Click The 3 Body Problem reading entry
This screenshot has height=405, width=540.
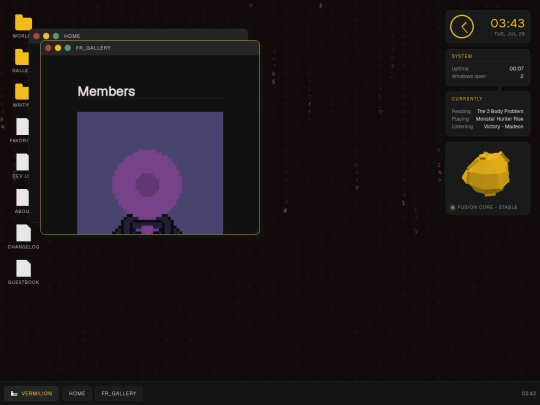pyautogui.click(x=500, y=111)
